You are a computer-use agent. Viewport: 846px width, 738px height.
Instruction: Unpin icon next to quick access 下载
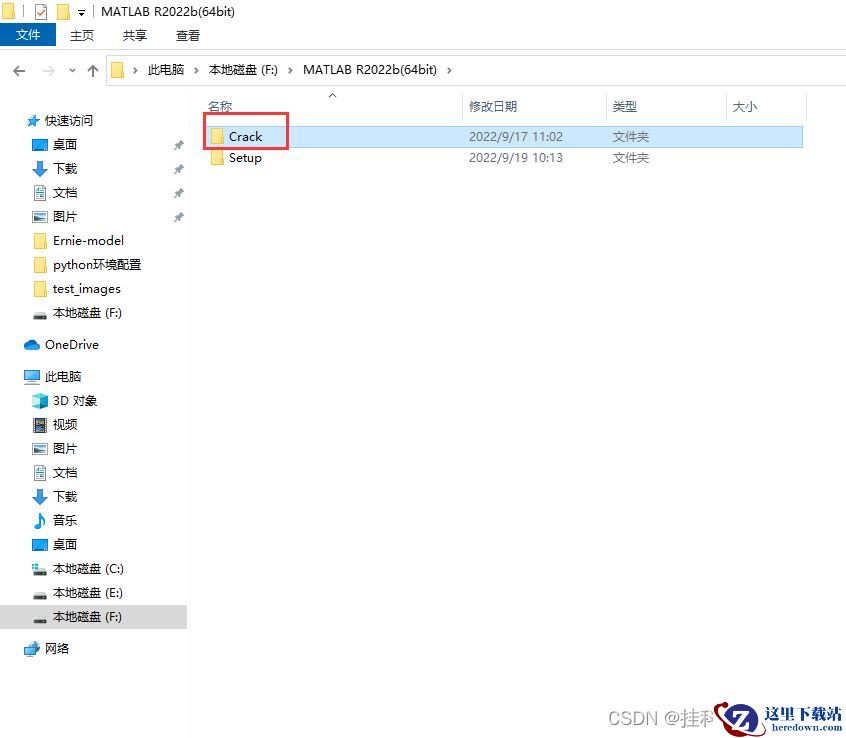coord(179,169)
